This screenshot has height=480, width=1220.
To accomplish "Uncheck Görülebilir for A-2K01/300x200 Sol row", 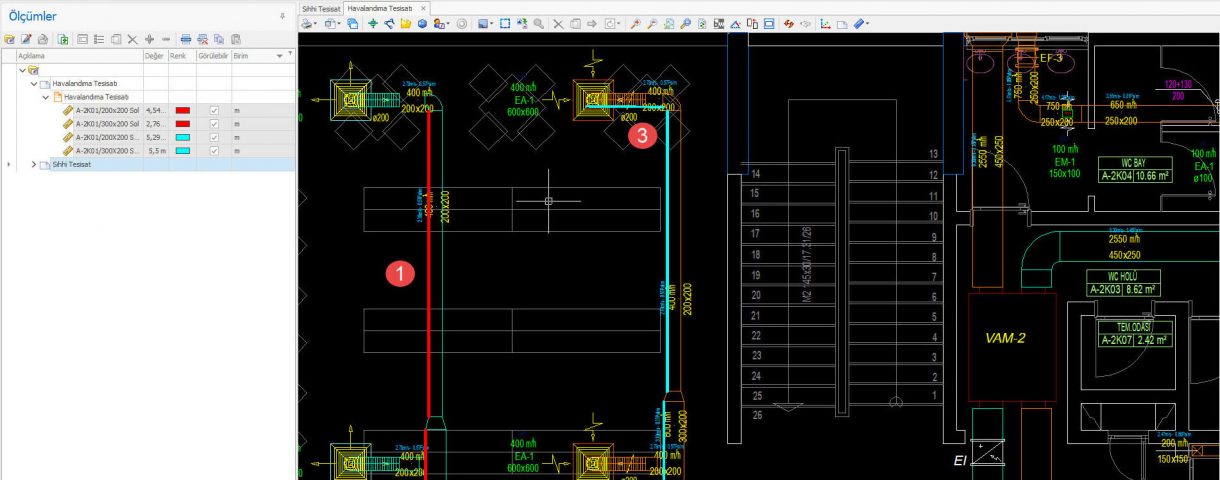I will click(213, 123).
